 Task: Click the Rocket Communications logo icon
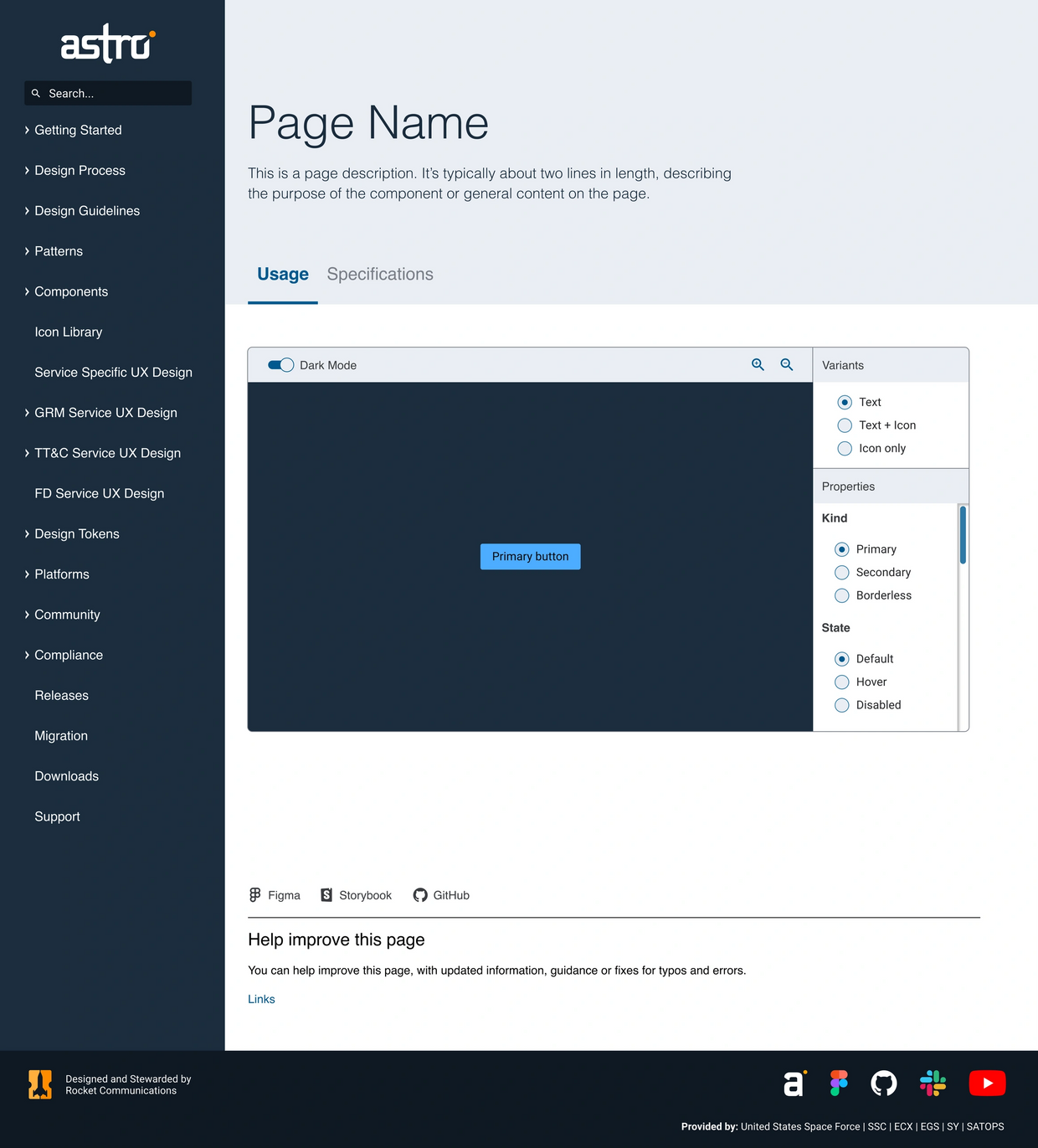40,1084
